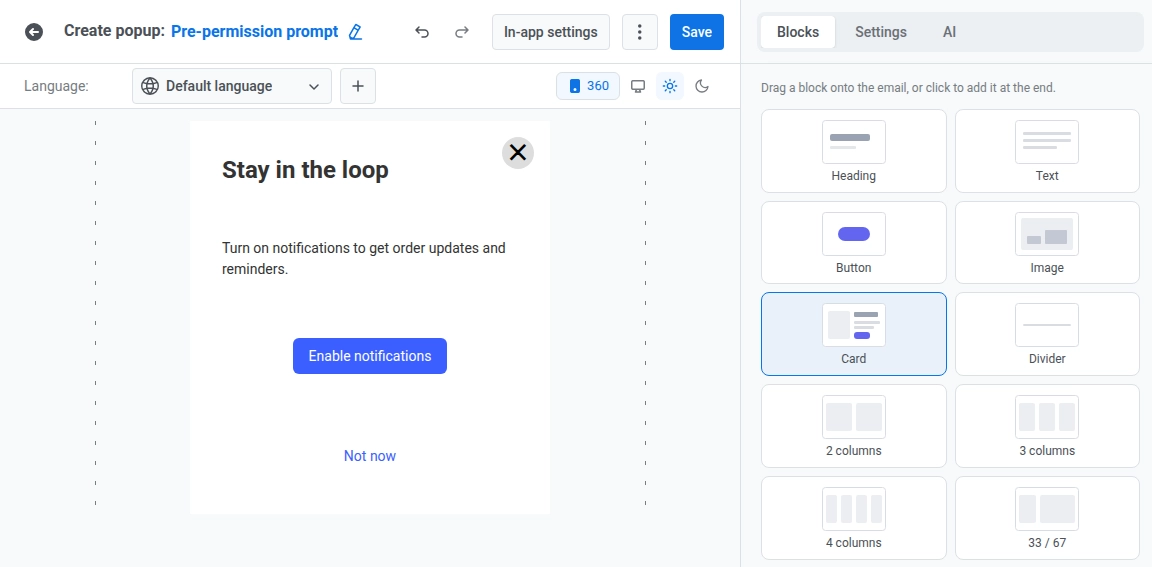Viewport: 1152px width, 567px height.
Task: Add a new language with plus button
Action: [358, 86]
